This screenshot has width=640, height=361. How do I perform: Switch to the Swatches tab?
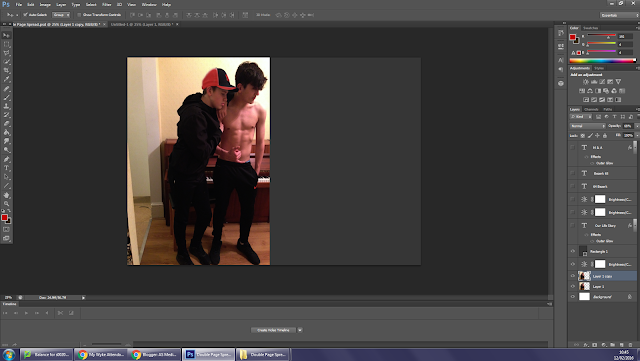click(591, 28)
